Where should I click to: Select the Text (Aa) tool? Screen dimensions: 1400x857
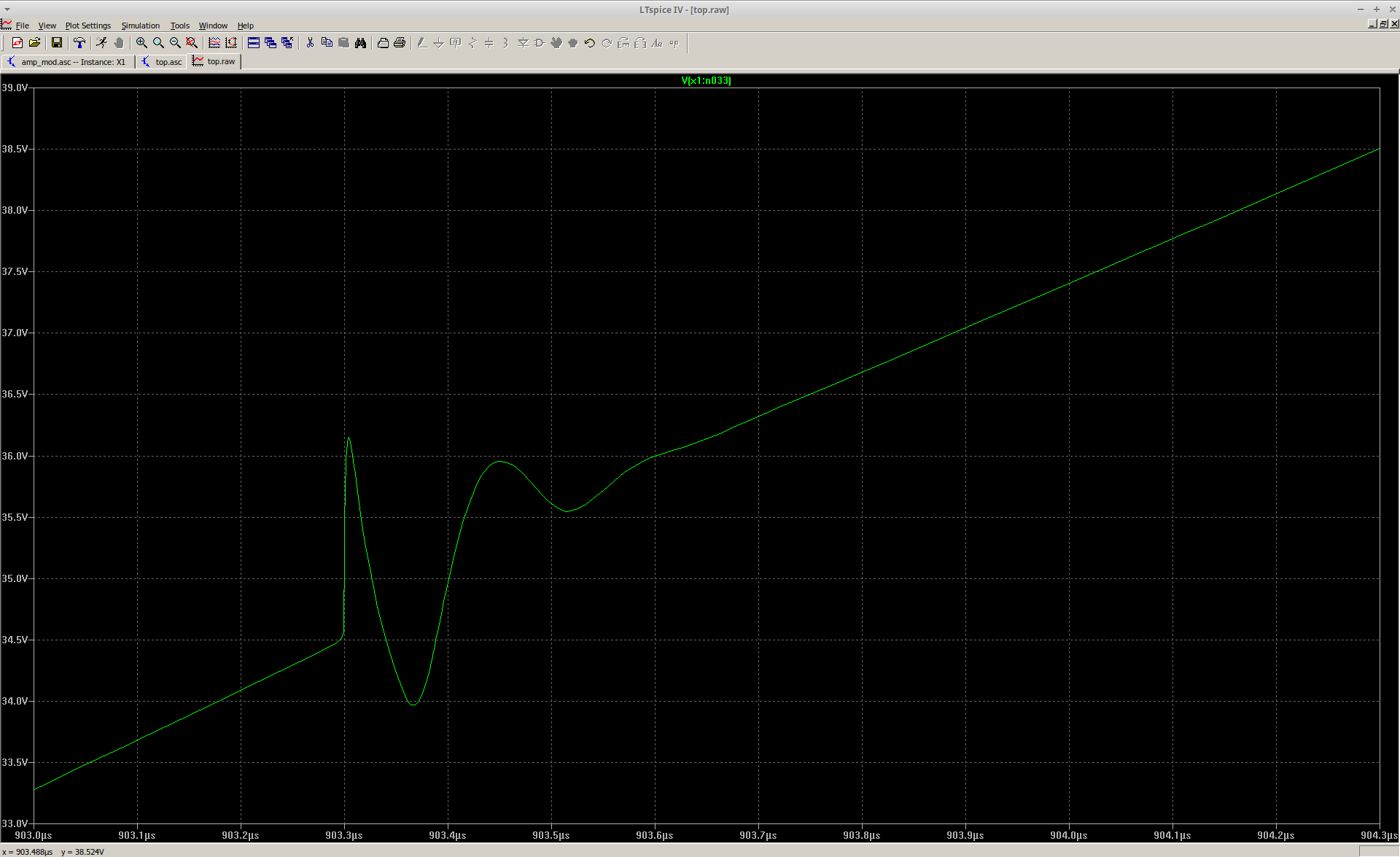(x=657, y=43)
